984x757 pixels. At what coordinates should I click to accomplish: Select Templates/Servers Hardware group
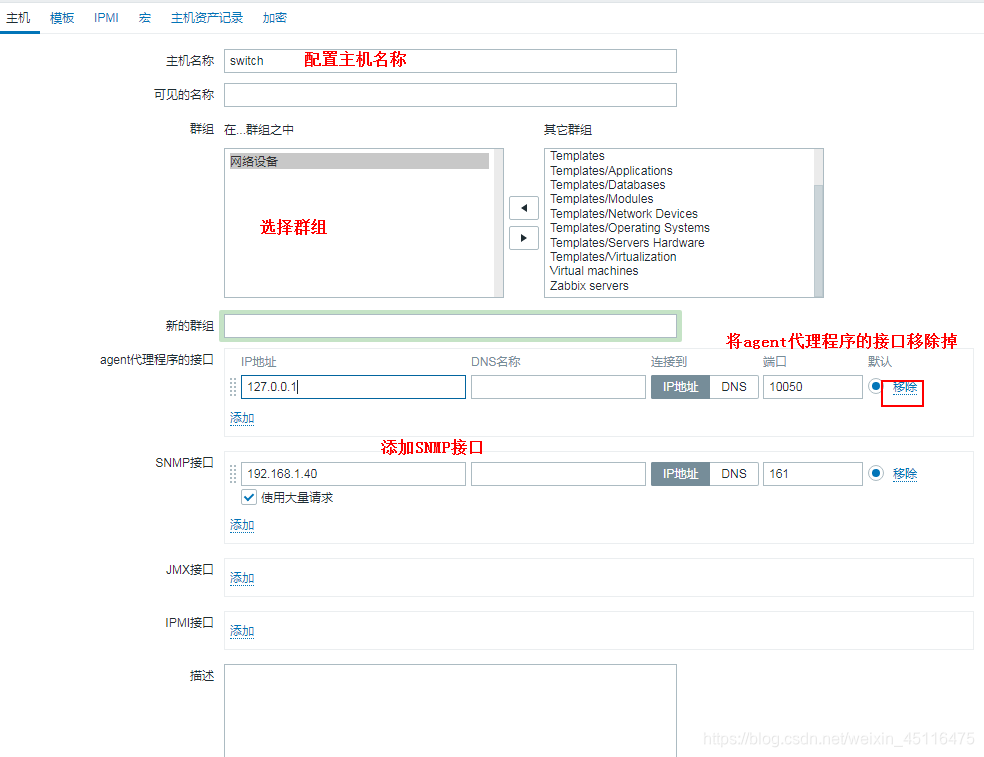point(627,242)
